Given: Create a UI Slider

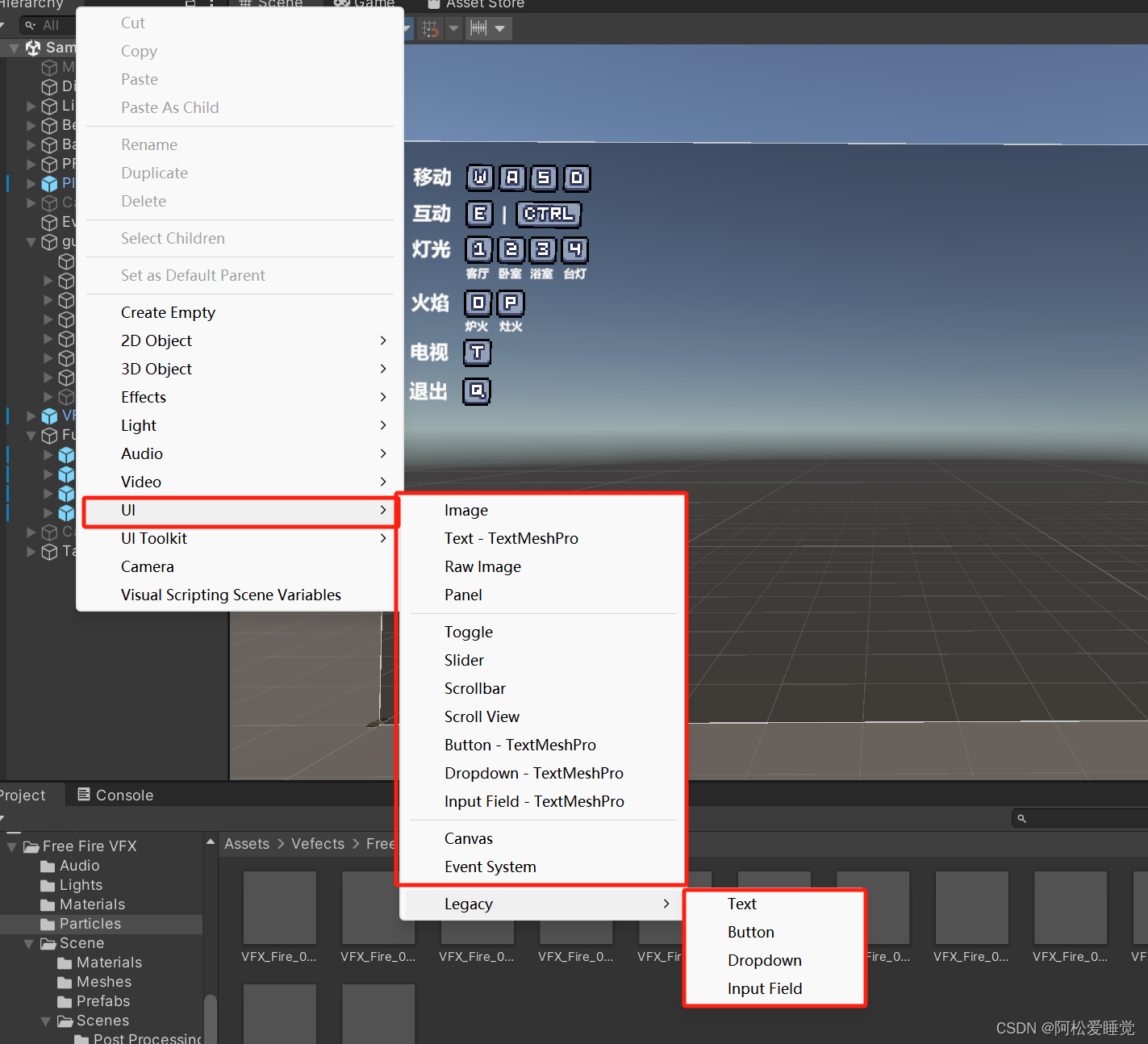Looking at the screenshot, I should tap(542, 660).
